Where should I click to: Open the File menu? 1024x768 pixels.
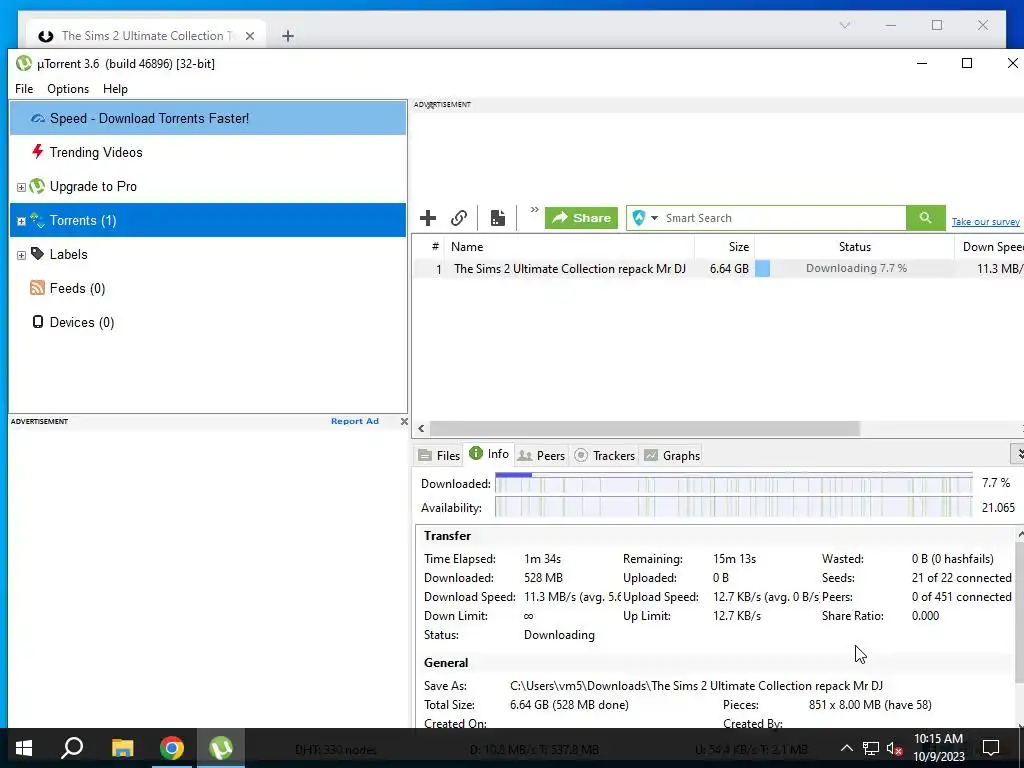point(24,89)
